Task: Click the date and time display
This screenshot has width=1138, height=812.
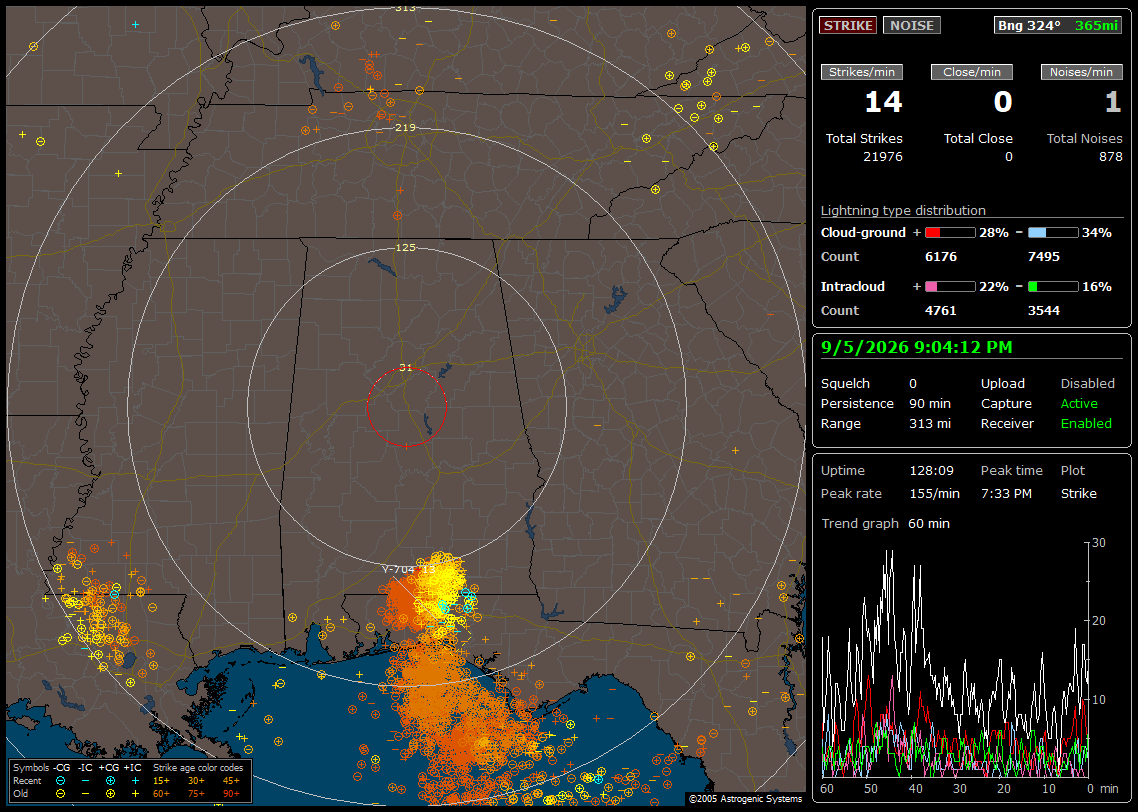Action: (x=917, y=348)
